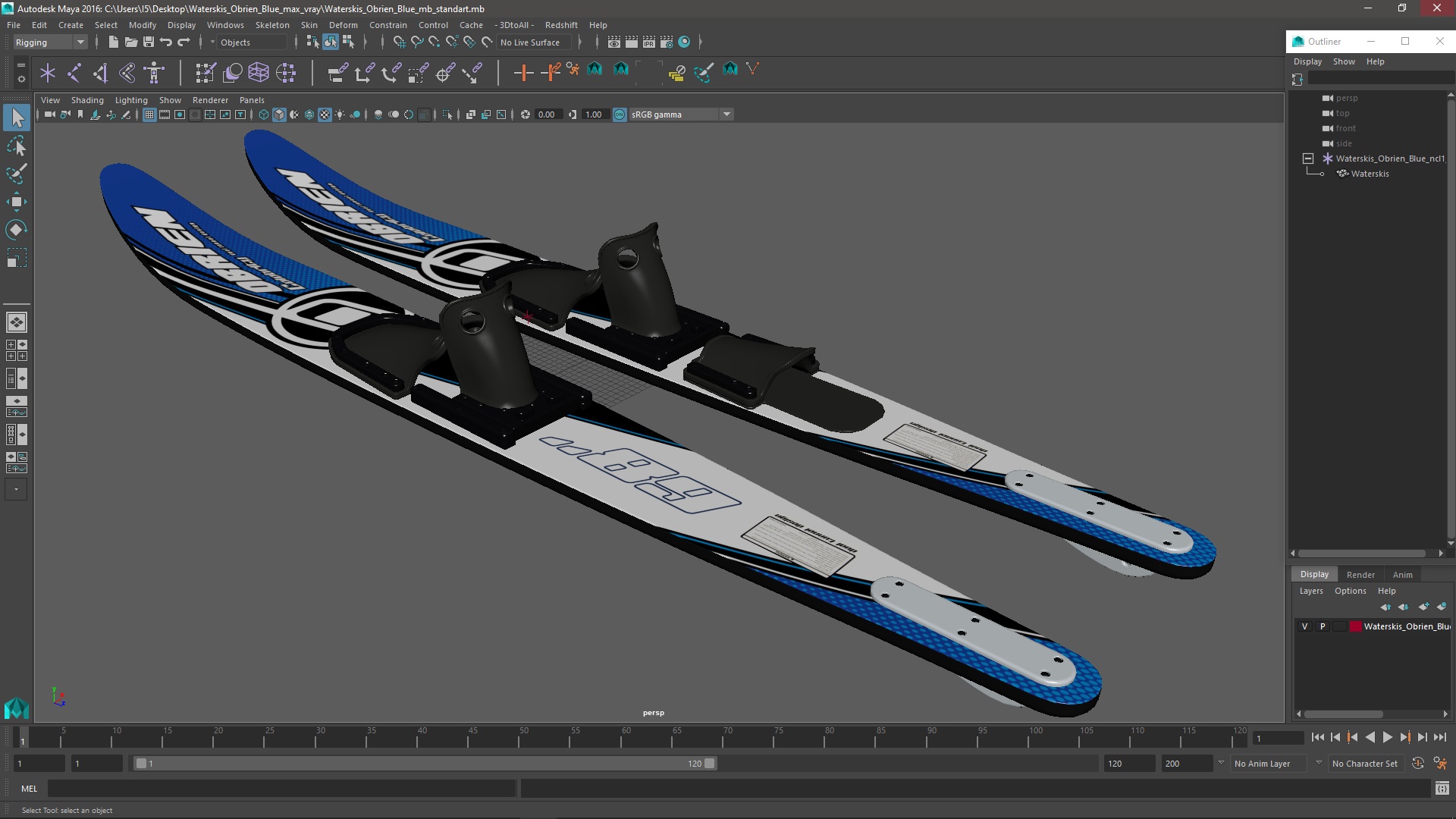Go to start of playback range
Image resolution: width=1456 pixels, height=819 pixels.
1318,737
